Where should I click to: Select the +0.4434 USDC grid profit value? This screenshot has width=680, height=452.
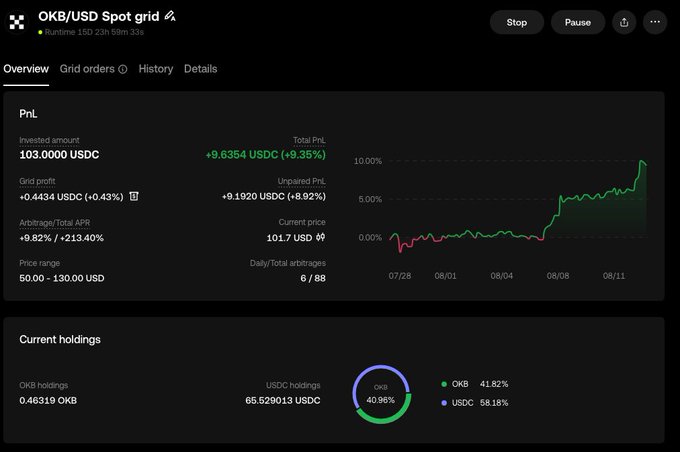coord(71,197)
